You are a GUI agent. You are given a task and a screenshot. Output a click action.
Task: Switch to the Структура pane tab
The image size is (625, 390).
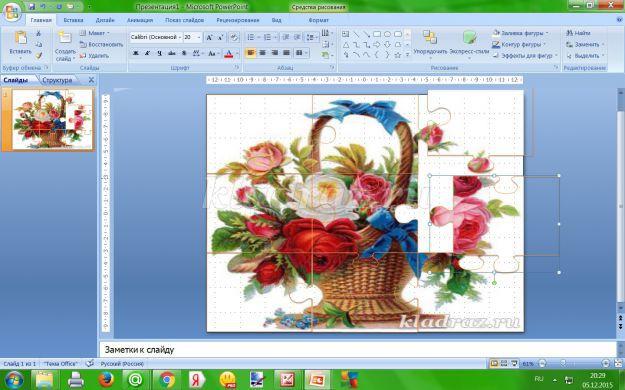coord(57,80)
